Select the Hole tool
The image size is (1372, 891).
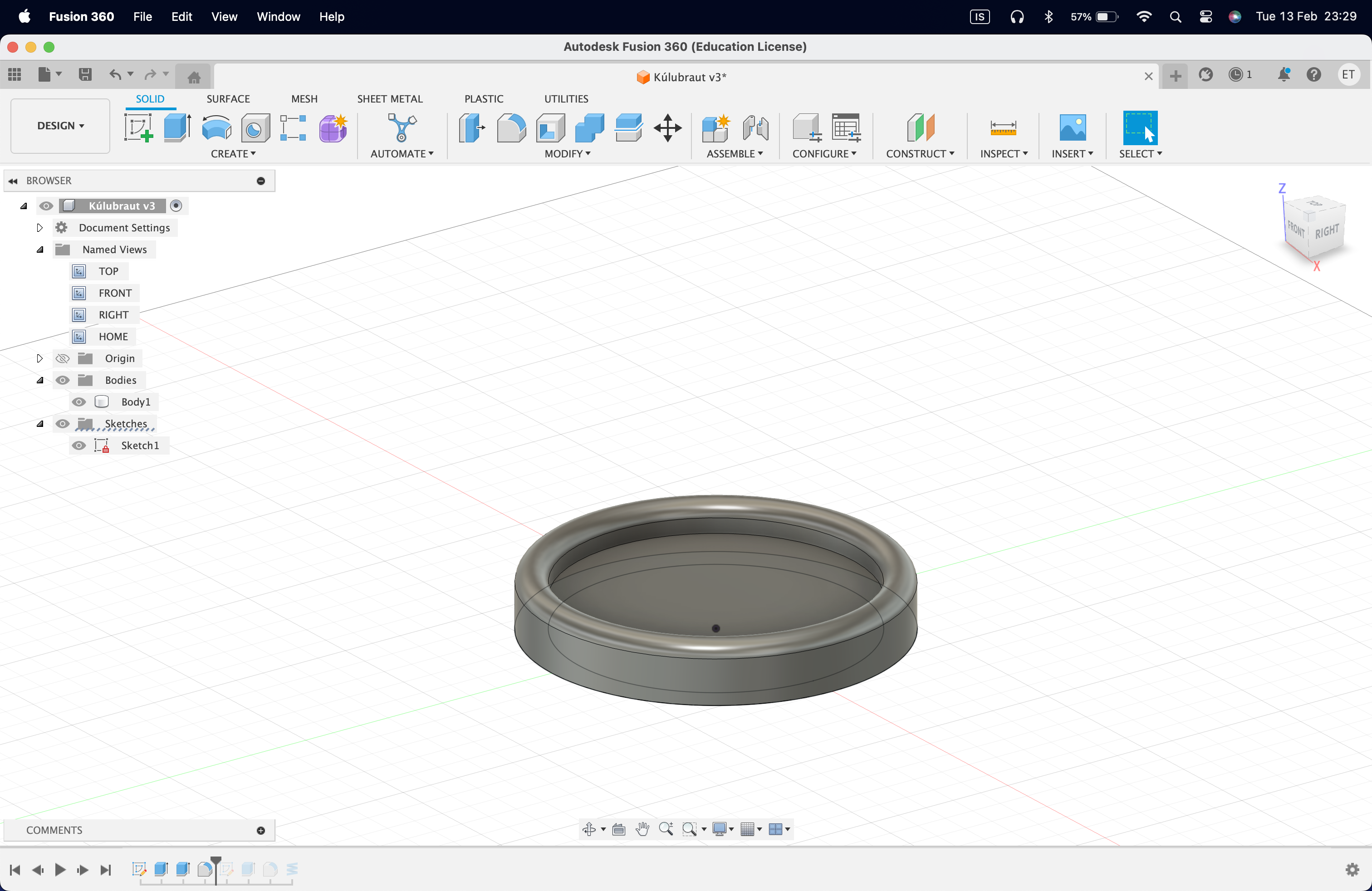tap(255, 127)
